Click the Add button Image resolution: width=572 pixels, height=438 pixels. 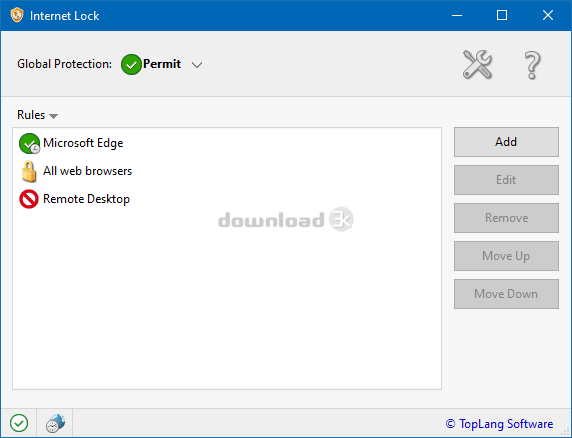point(506,142)
